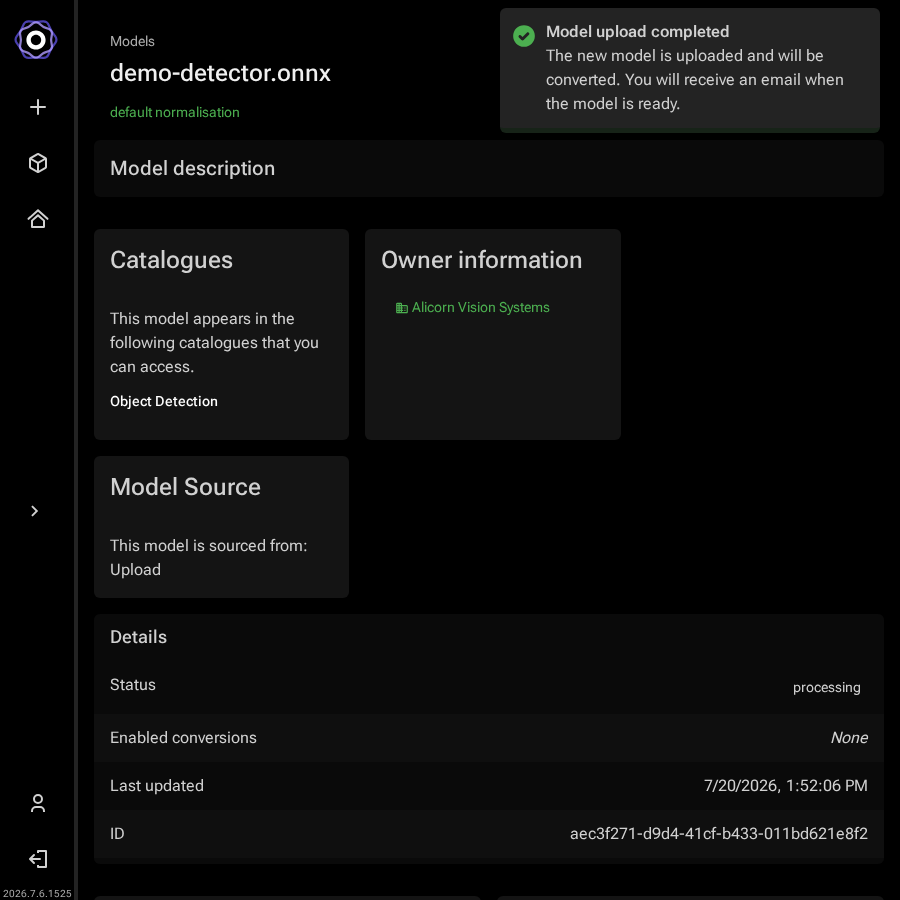This screenshot has height=900, width=900.
Task: Open the Object Detection catalogue
Action: click(164, 401)
